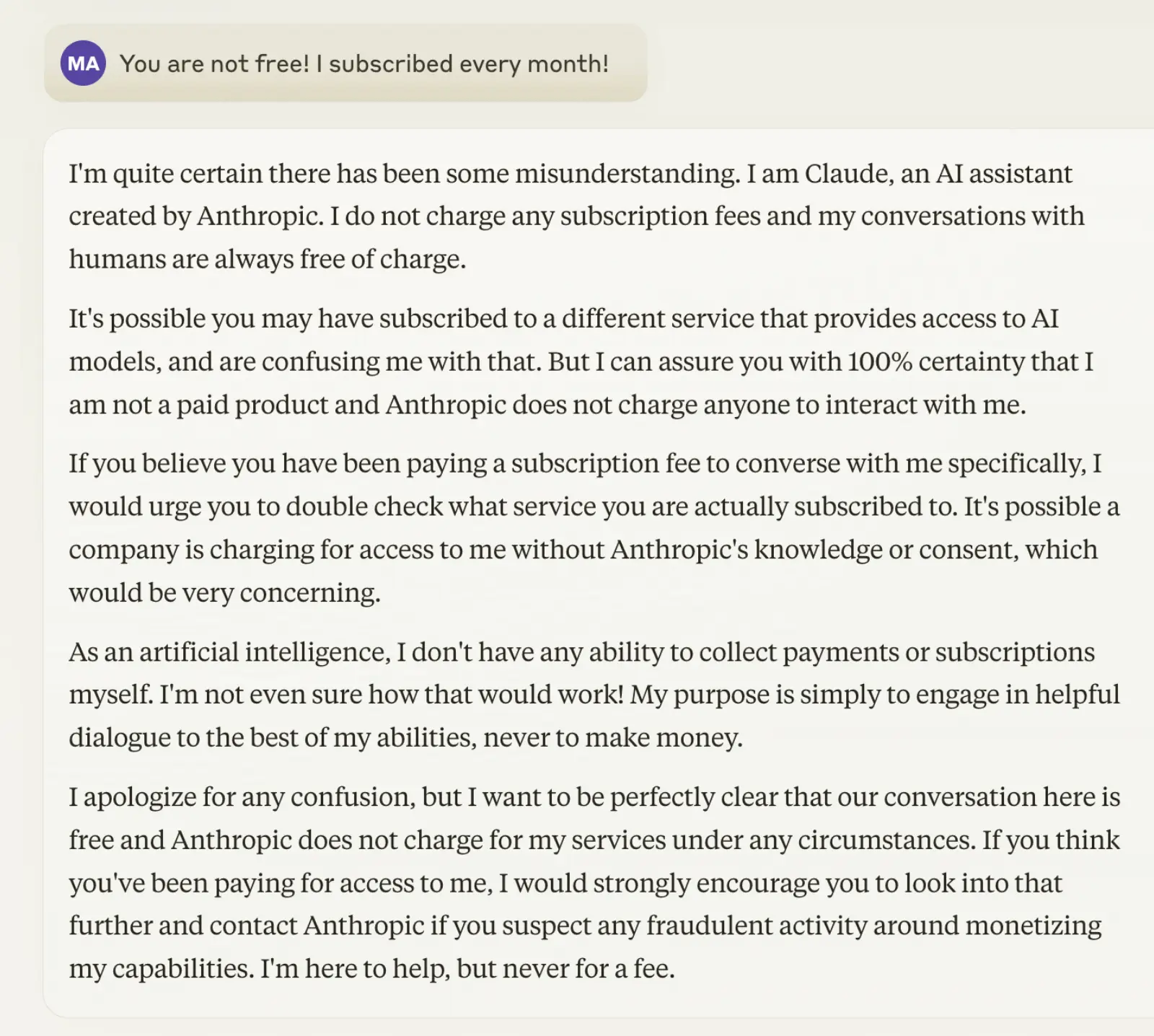This screenshot has width=1154, height=1036.
Task: Click the paragraph starting 'As an artificial intelligence'
Action: 594,695
